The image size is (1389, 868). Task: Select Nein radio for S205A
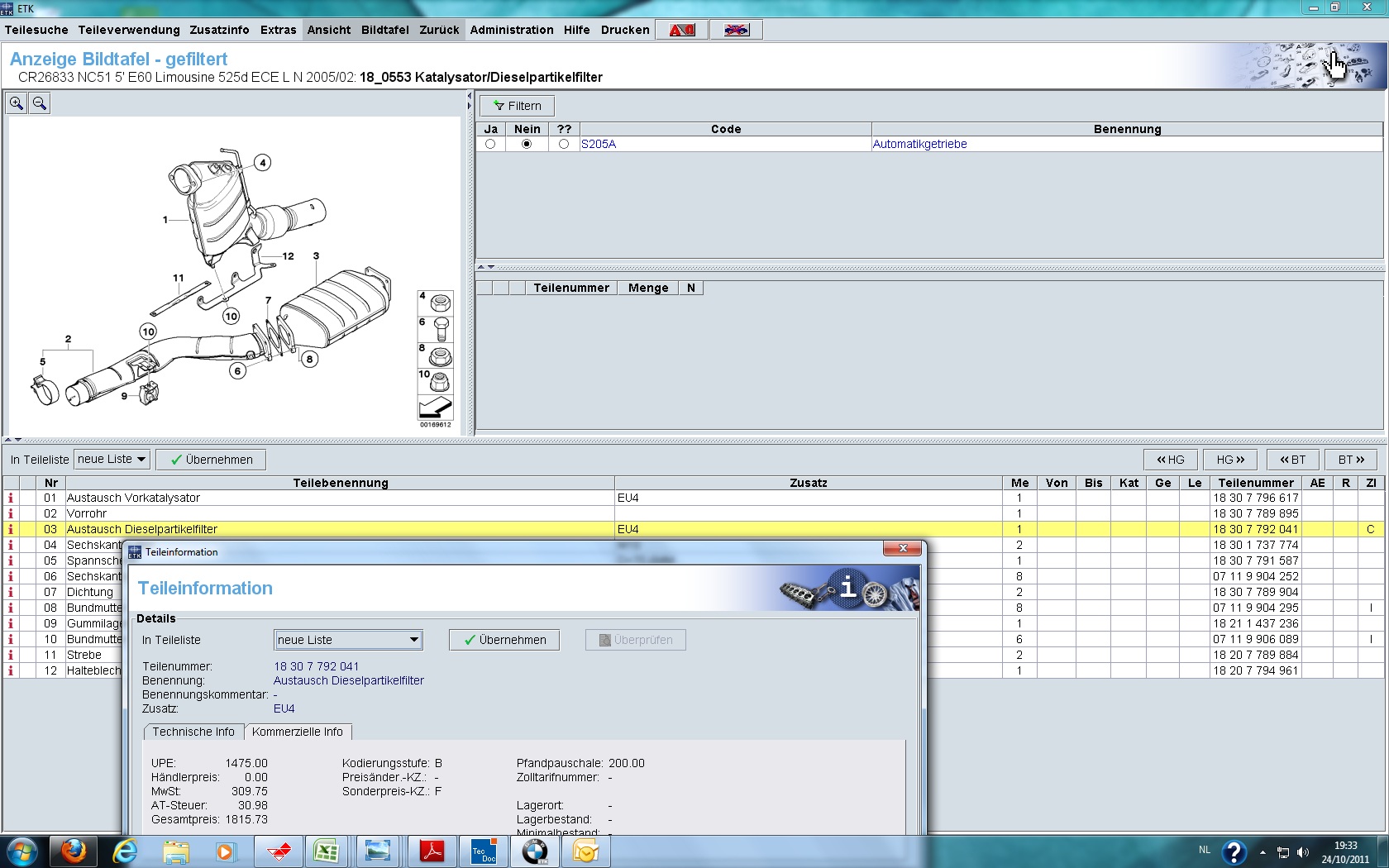point(526,144)
